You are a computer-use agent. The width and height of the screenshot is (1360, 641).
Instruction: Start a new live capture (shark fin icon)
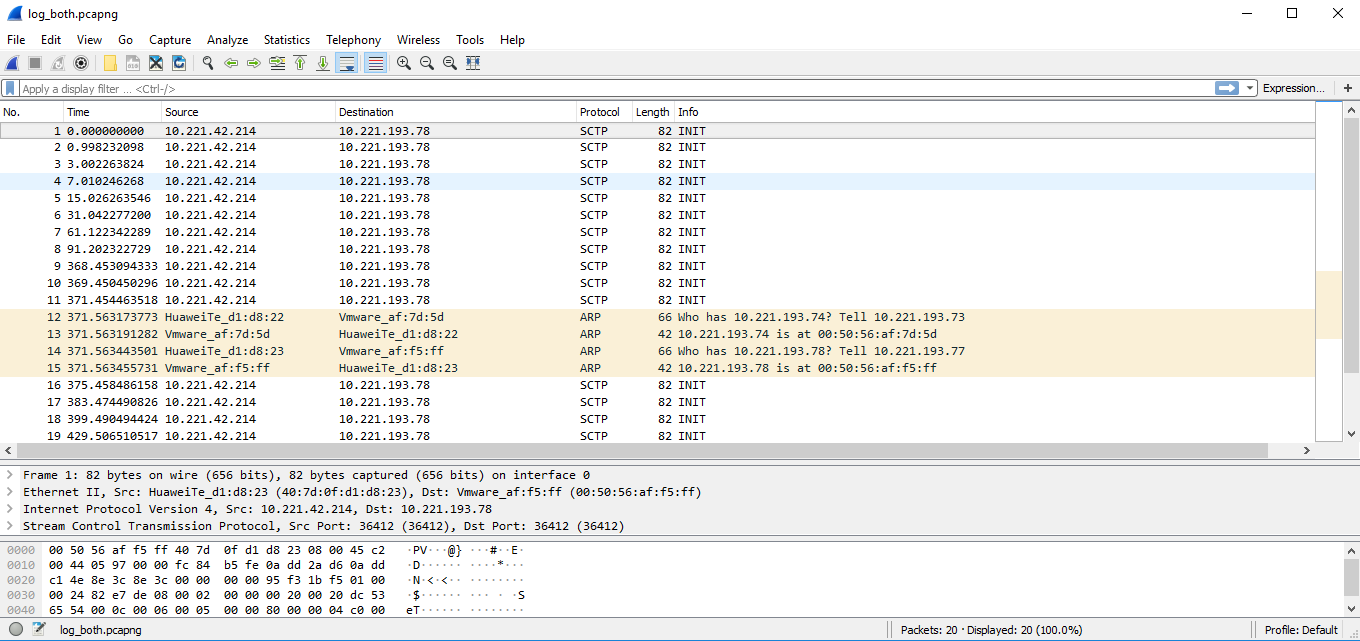11,62
